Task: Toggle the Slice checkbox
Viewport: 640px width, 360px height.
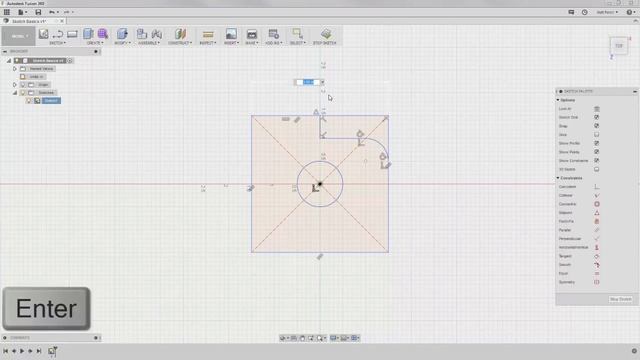Action: 597,134
